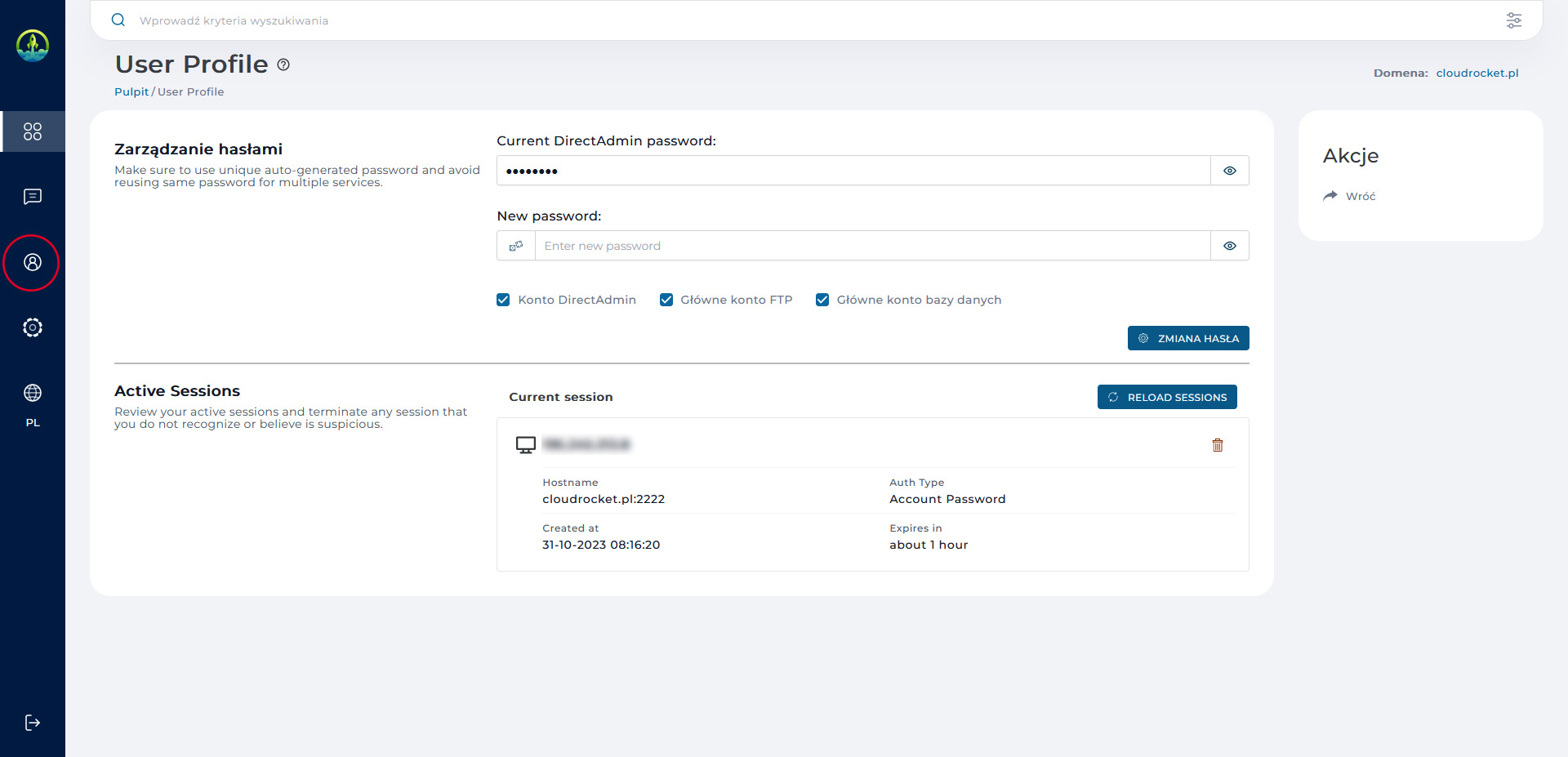This screenshot has width=1568, height=757.
Task: Open the dashboard grid icon in sidebar
Action: pos(33,131)
